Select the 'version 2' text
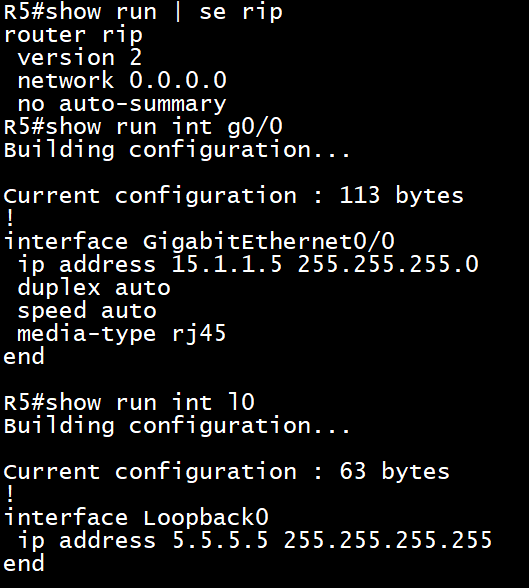Image resolution: width=529 pixels, height=588 pixels. [x=79, y=58]
